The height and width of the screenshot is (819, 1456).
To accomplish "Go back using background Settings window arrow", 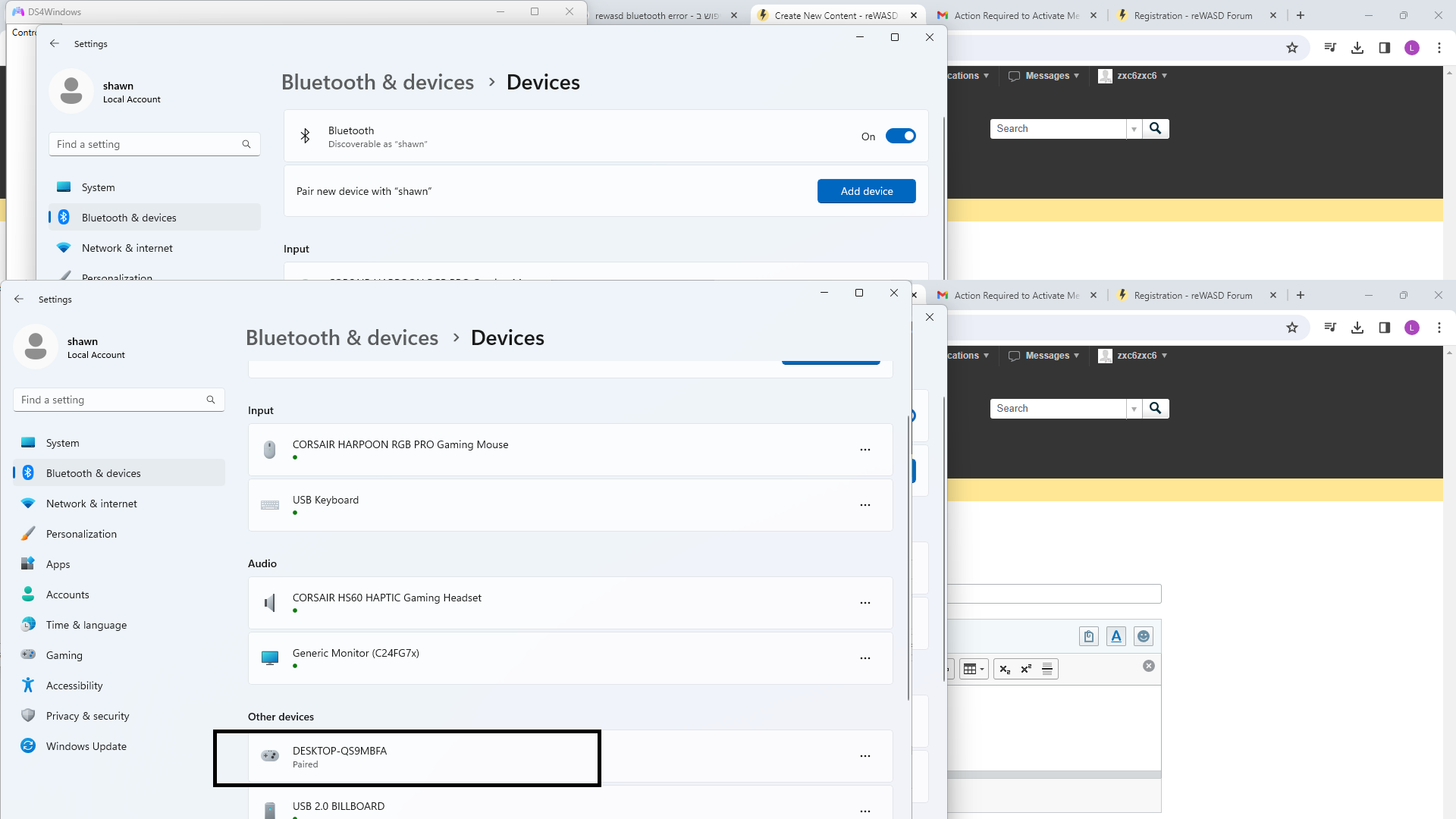I will click(55, 43).
